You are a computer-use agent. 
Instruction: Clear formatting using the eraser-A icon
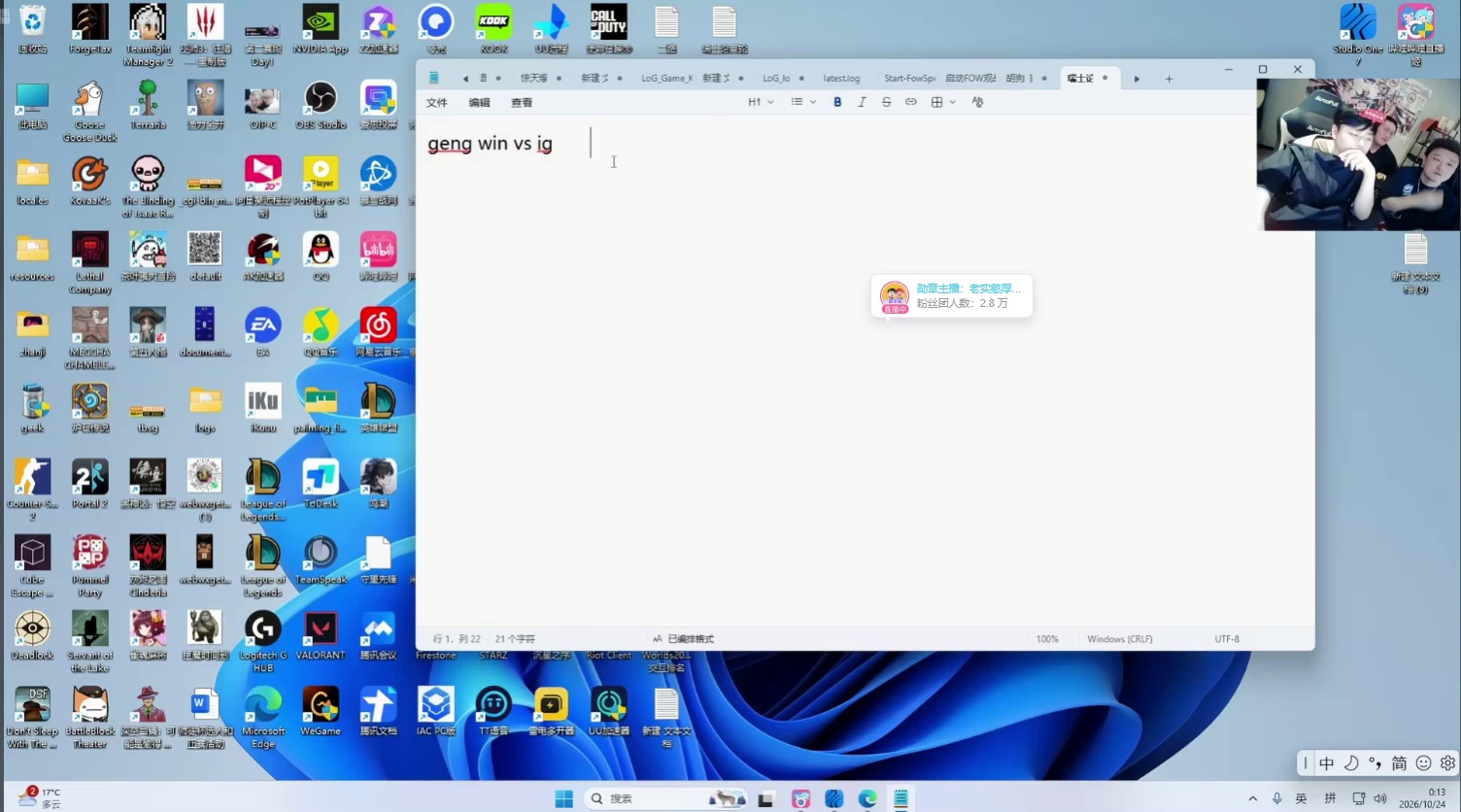pyautogui.click(x=977, y=102)
